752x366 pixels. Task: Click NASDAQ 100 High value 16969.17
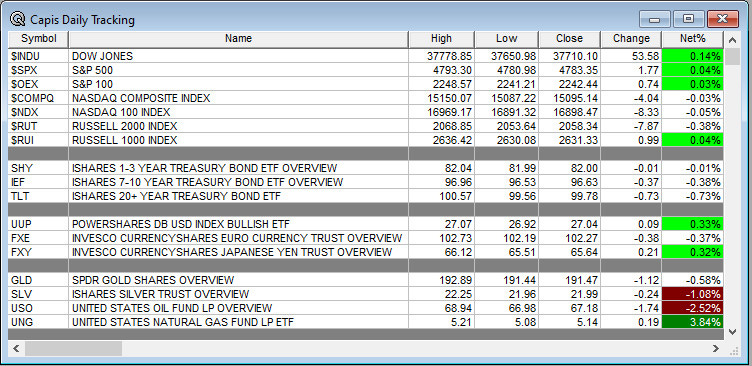click(441, 112)
